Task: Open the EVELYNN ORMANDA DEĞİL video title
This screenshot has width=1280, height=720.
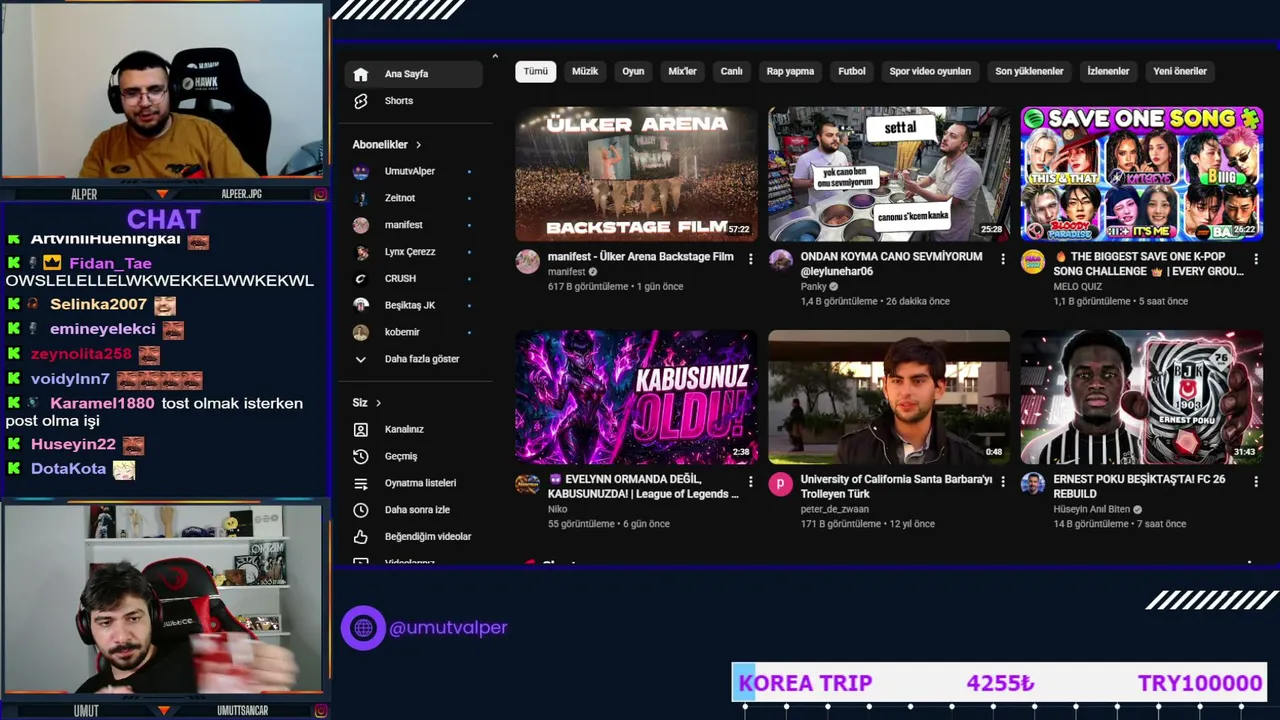Action: tap(644, 487)
